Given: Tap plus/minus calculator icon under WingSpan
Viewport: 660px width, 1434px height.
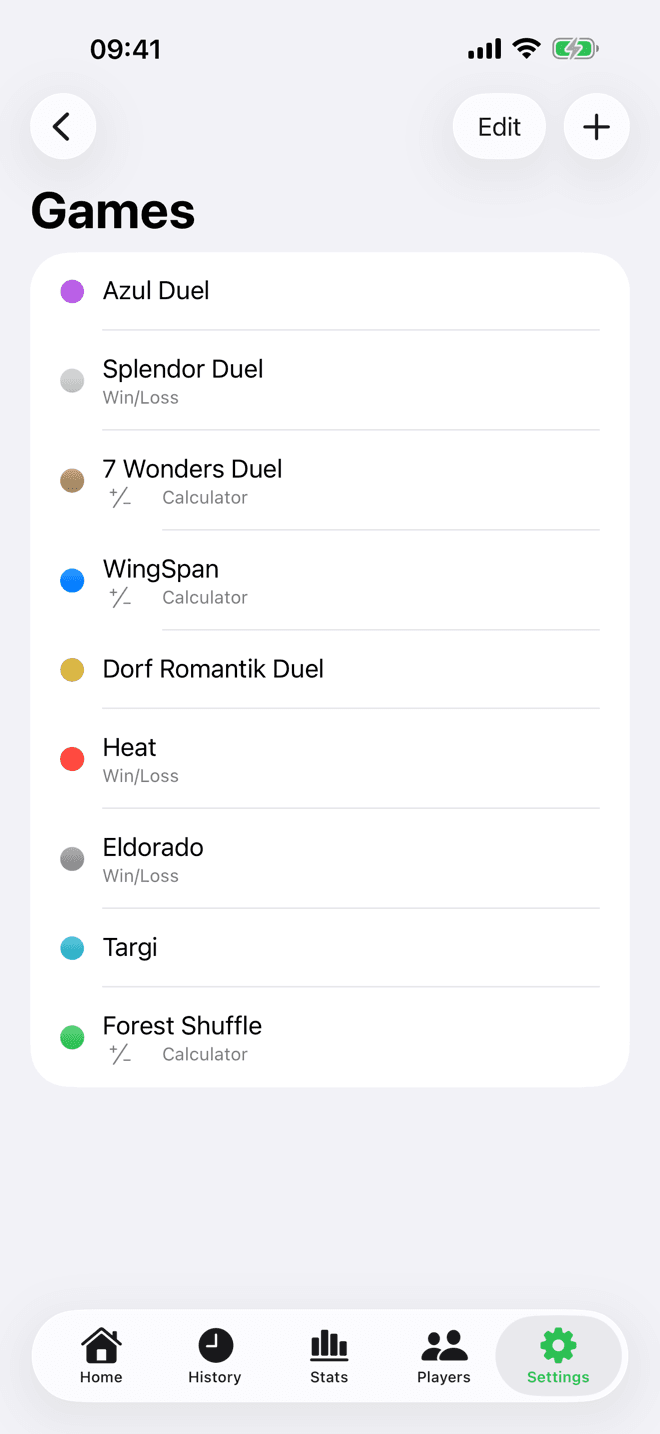Looking at the screenshot, I should 121,598.
